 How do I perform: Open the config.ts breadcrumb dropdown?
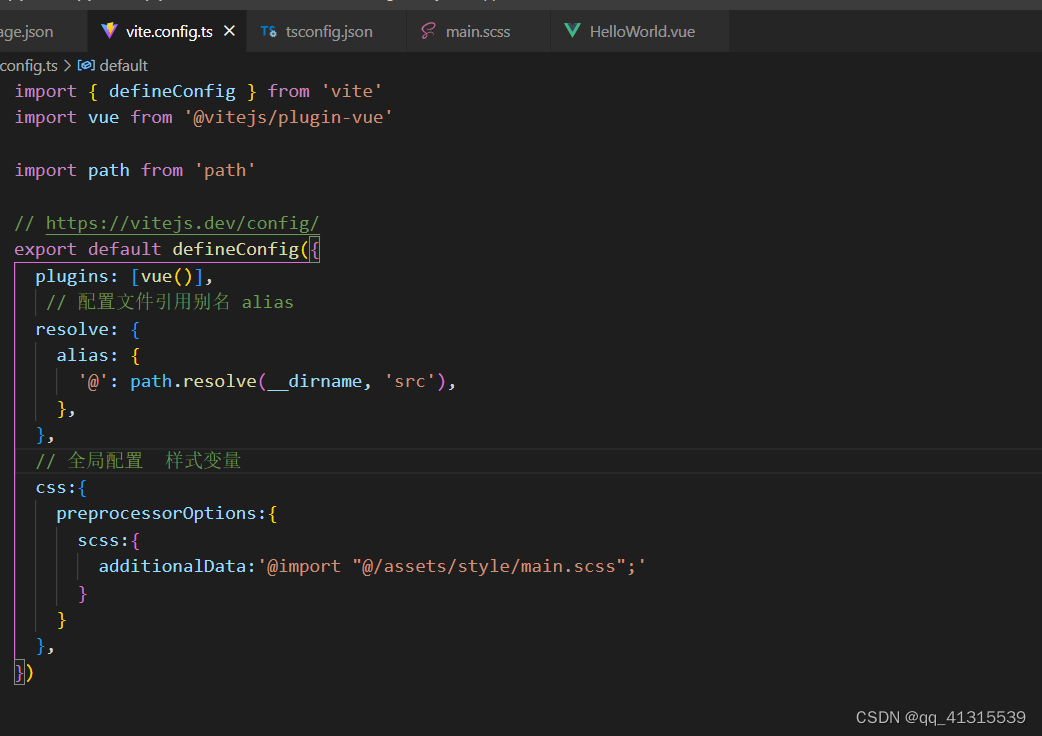pos(30,65)
